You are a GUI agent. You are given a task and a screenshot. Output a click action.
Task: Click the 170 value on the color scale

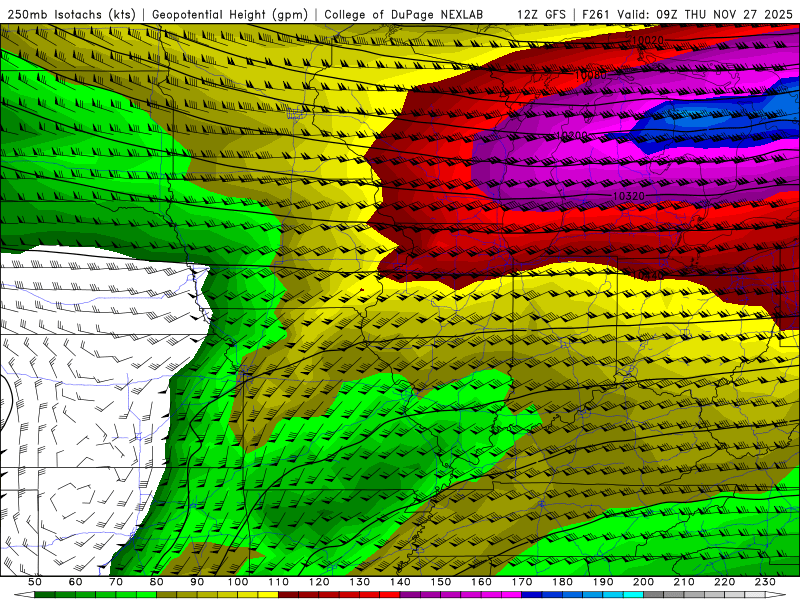pos(522,582)
